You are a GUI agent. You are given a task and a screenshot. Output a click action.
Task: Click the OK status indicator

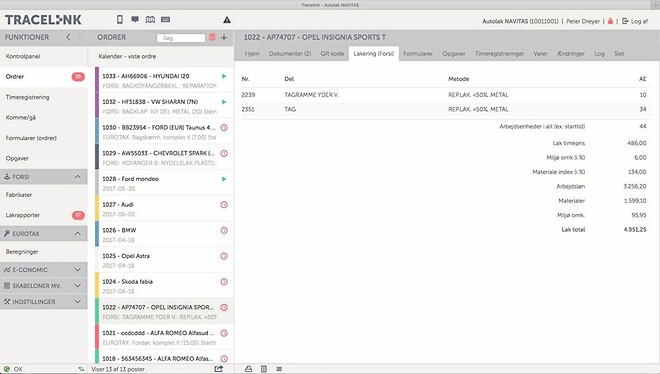click(13, 369)
